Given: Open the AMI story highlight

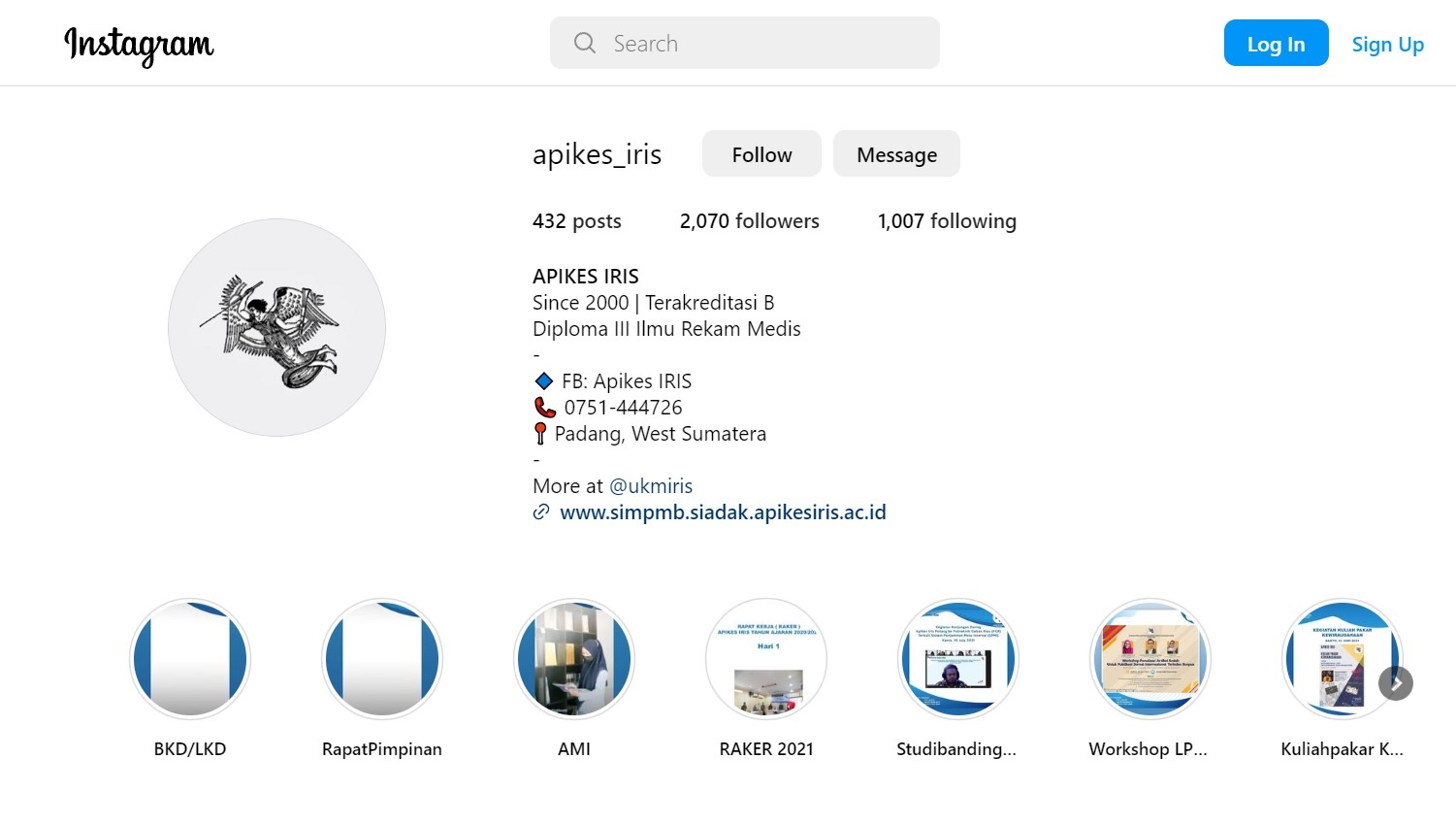Looking at the screenshot, I should [x=574, y=659].
